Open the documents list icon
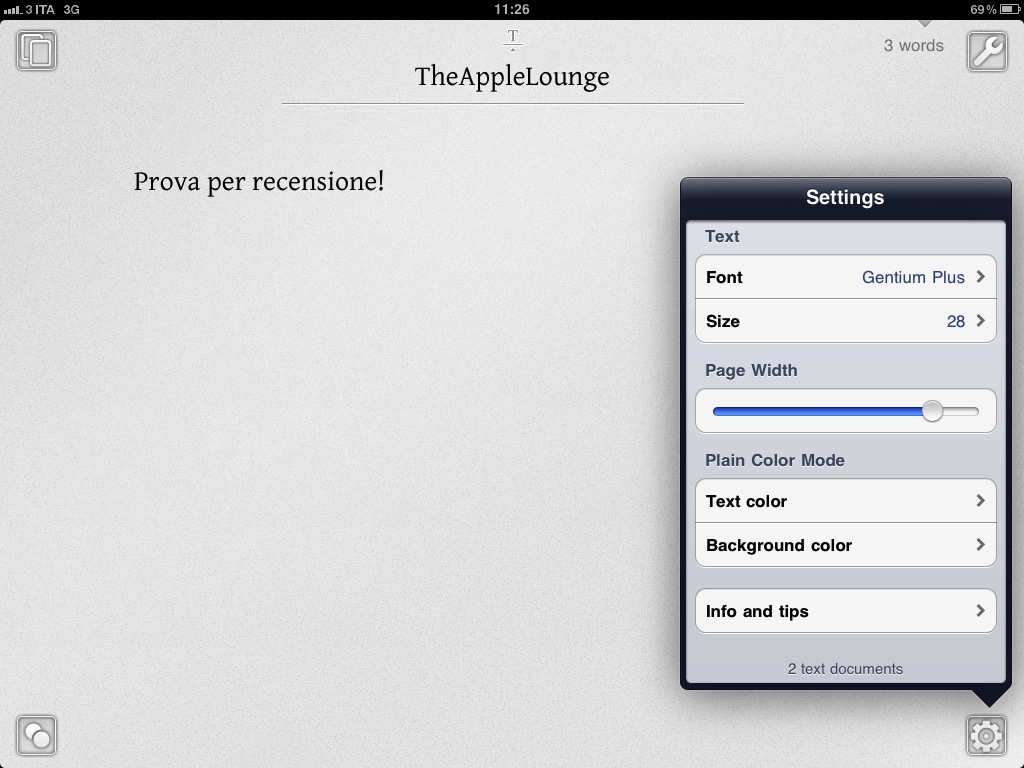This screenshot has width=1024, height=768. point(37,51)
